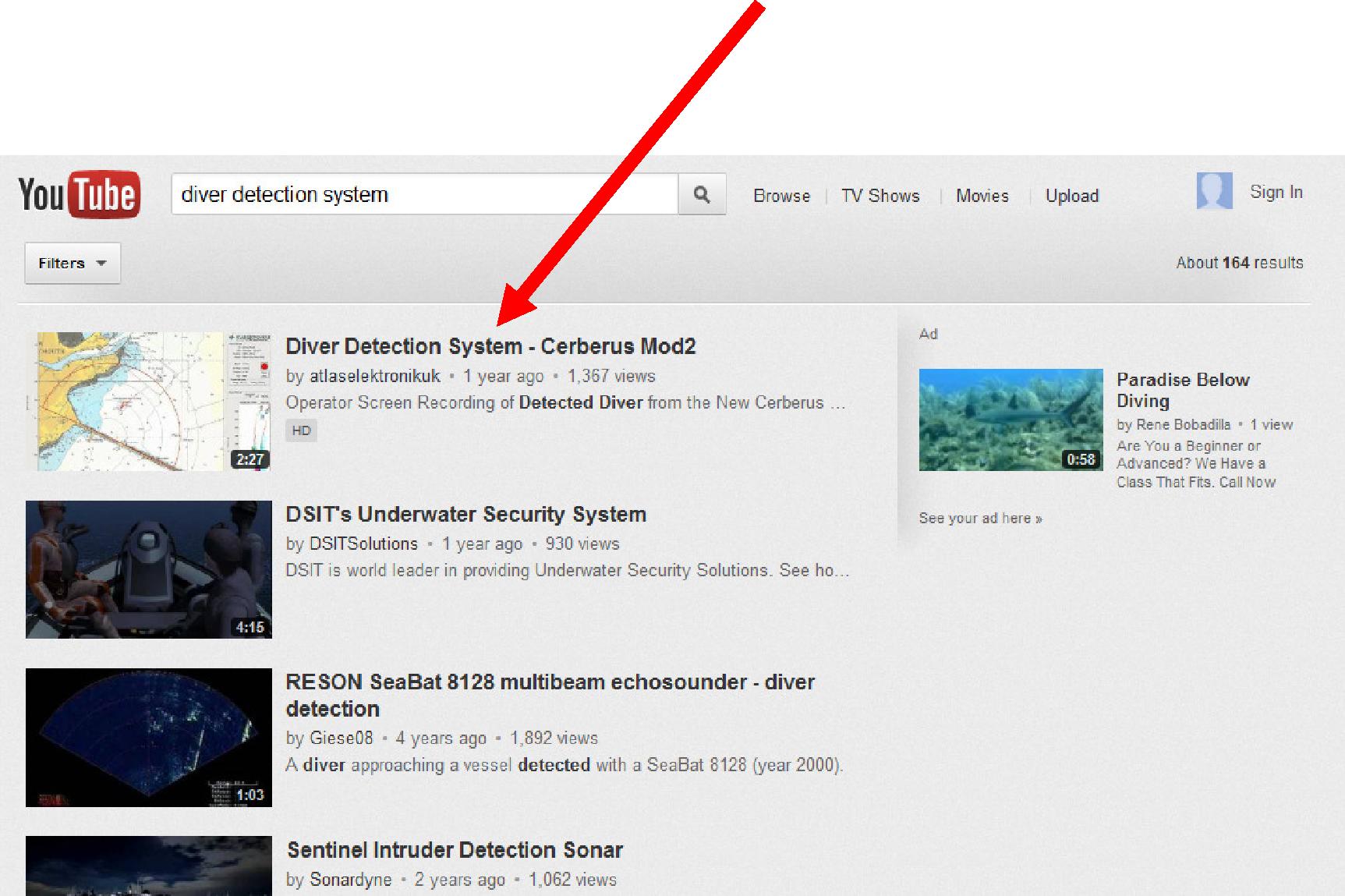Visit atlaselektronikuk channel
The height and width of the screenshot is (896, 1345).
[375, 376]
